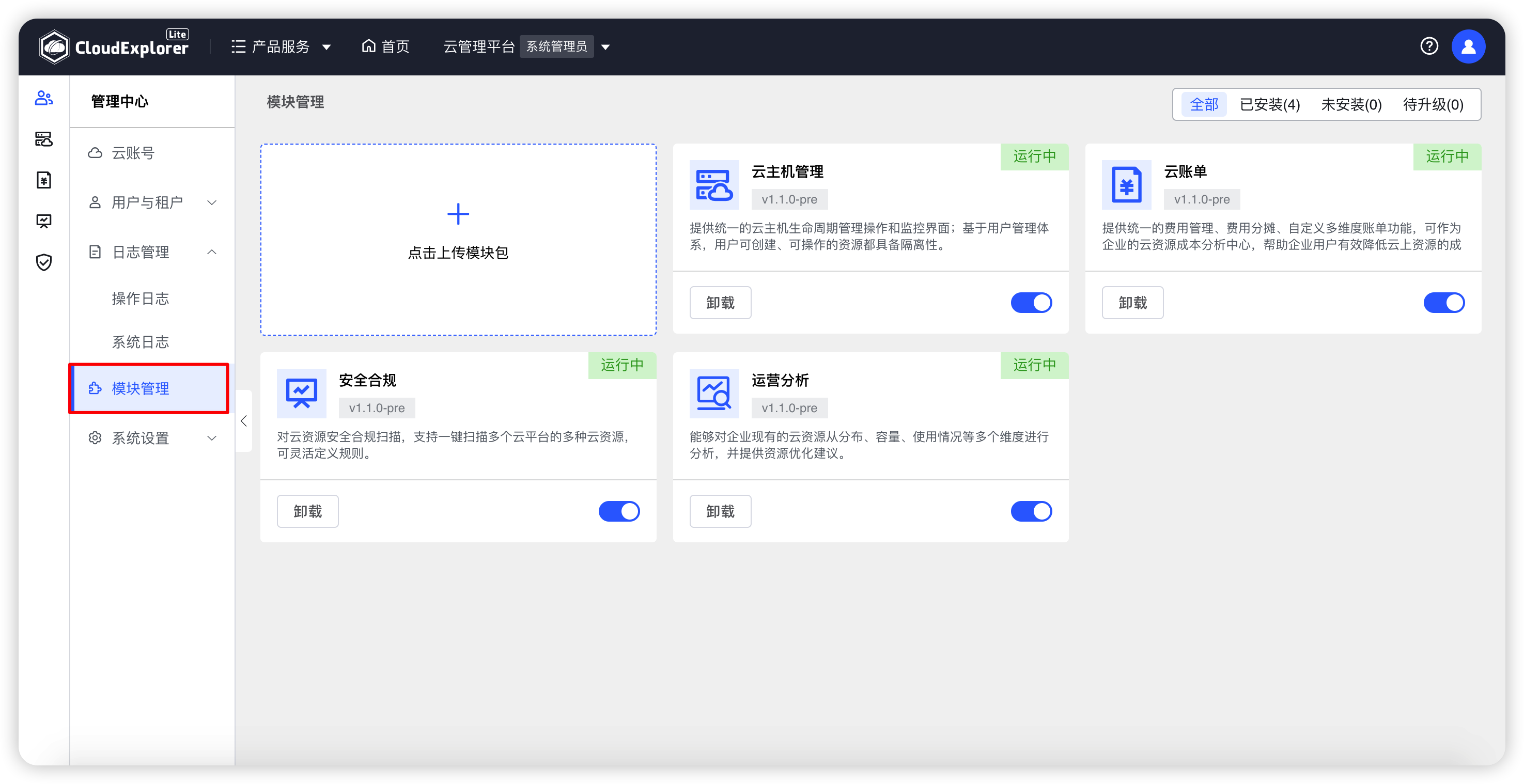The image size is (1524, 784).
Task: Open the 产品服务 dropdown arrow
Action: pyautogui.click(x=326, y=48)
